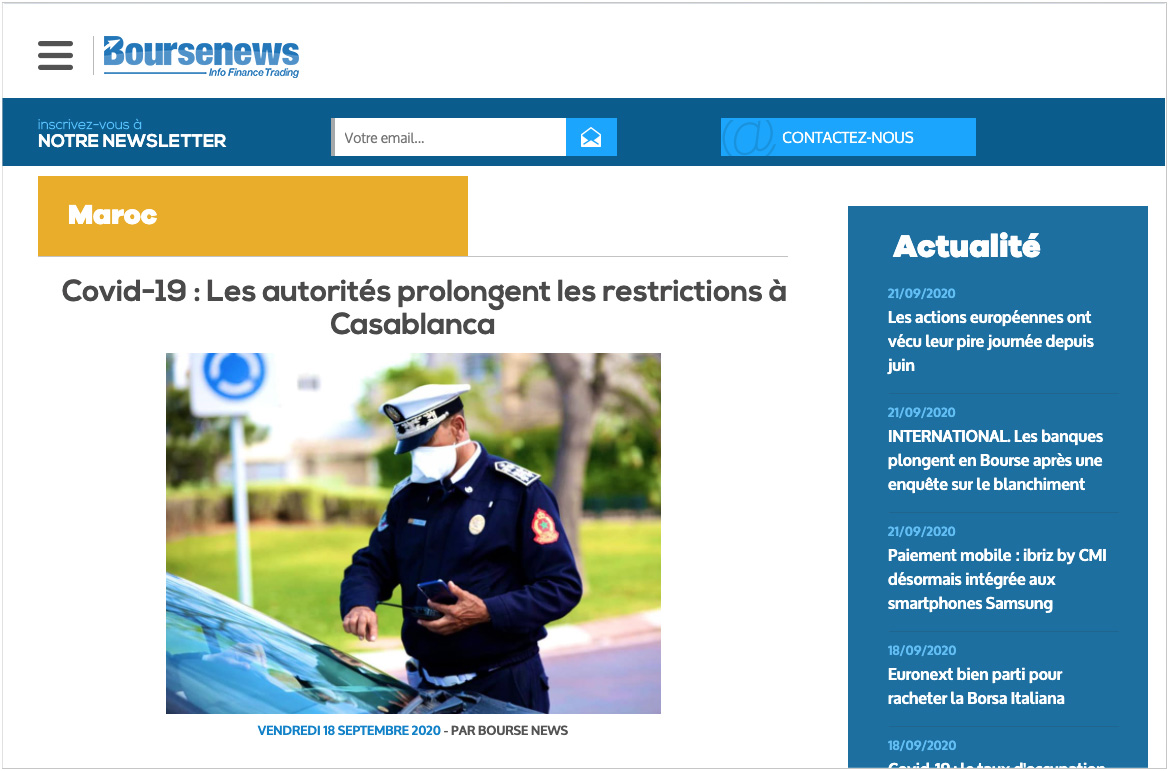This screenshot has width=1170, height=771.
Task: Open the Actualité sidebar heading
Action: click(966, 246)
